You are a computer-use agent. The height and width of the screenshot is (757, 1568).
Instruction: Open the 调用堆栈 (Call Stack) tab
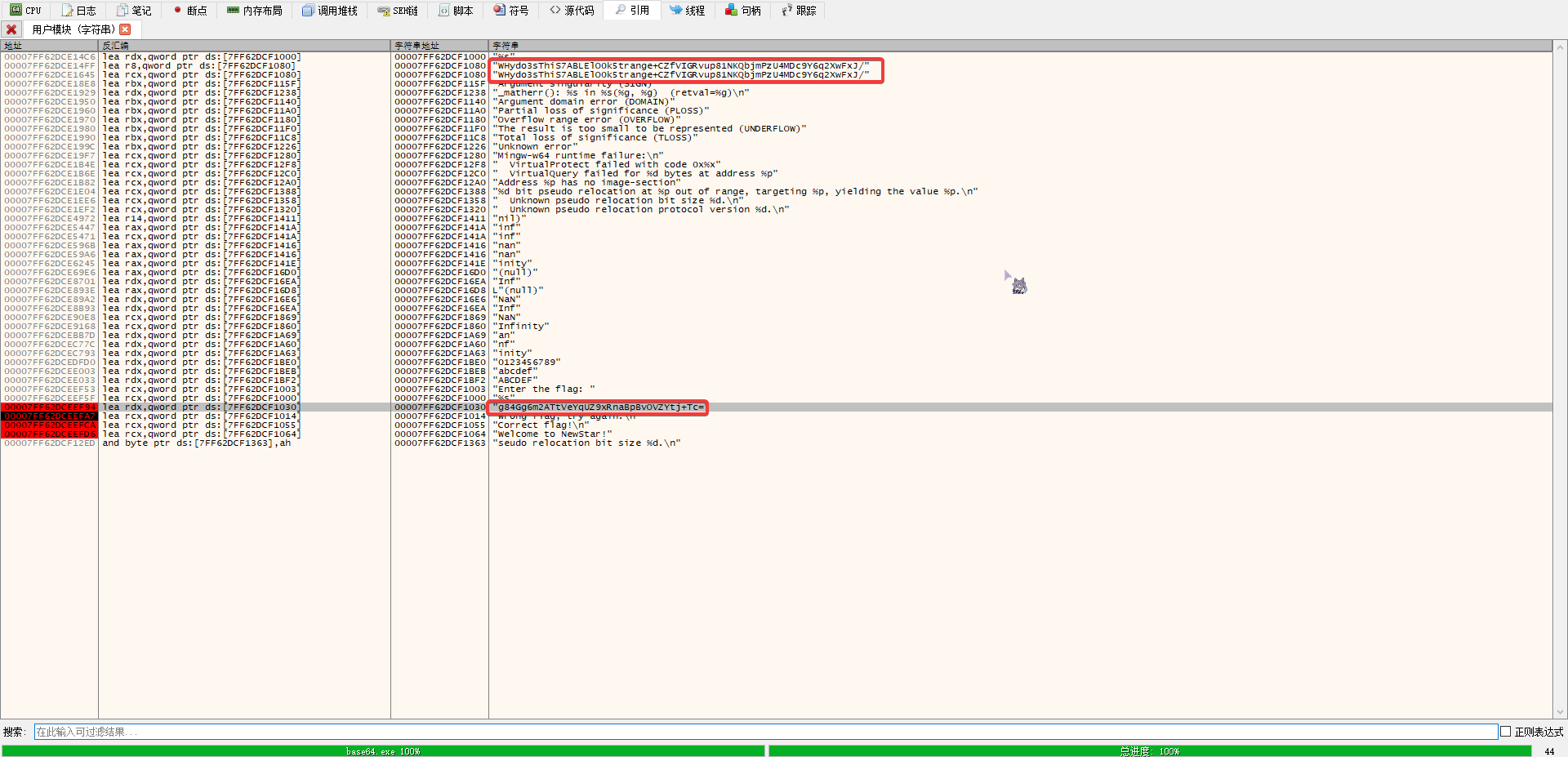tap(330, 11)
